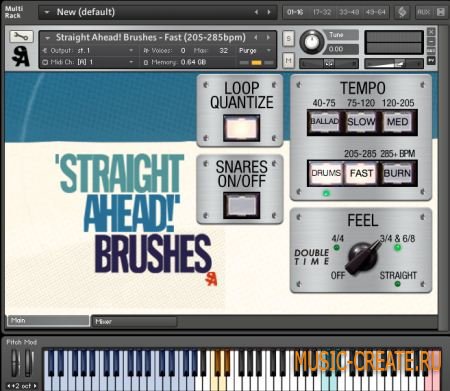The width and height of the screenshot is (450, 391).
Task: Click the pan slider in instrument header
Action: tap(329, 63)
